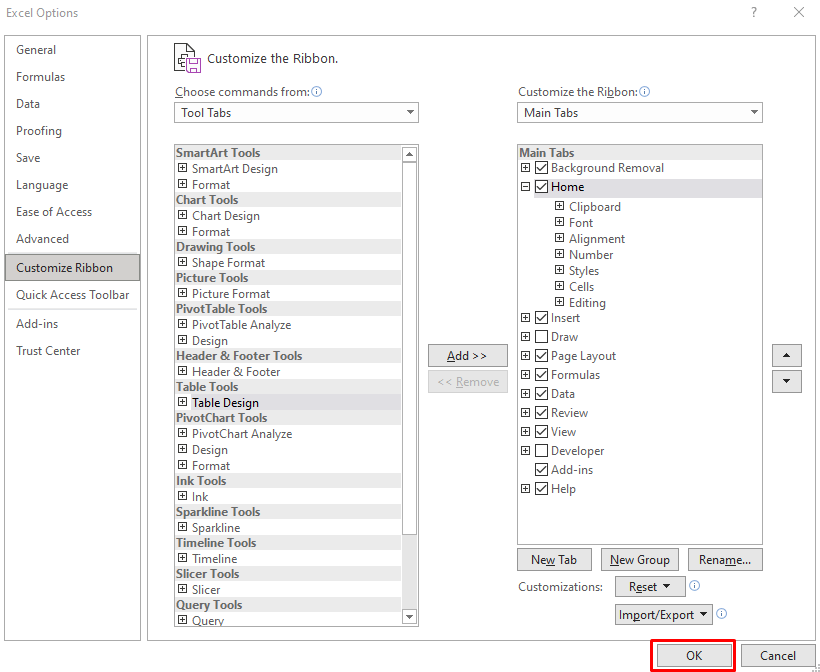820x672 pixels.
Task: Collapse the Home tab tree node
Action: (x=526, y=187)
